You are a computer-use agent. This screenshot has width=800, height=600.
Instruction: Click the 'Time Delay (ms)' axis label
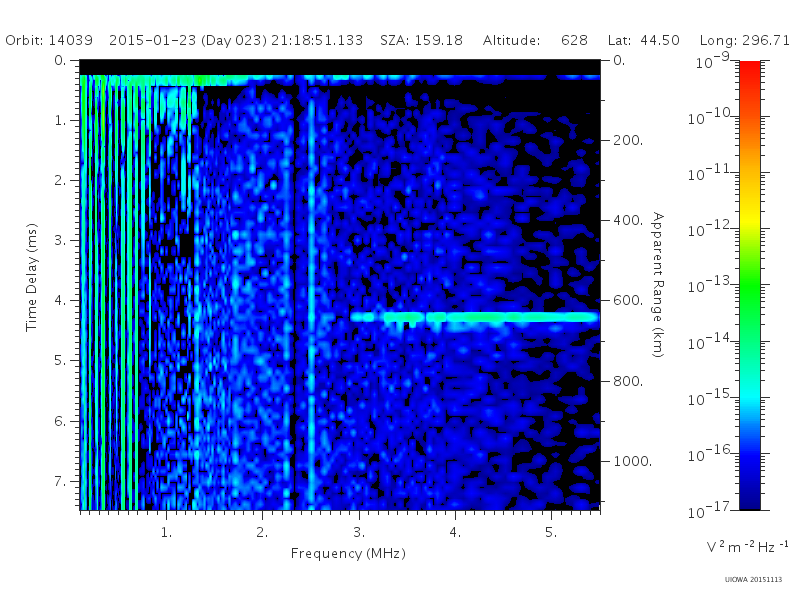[32, 277]
